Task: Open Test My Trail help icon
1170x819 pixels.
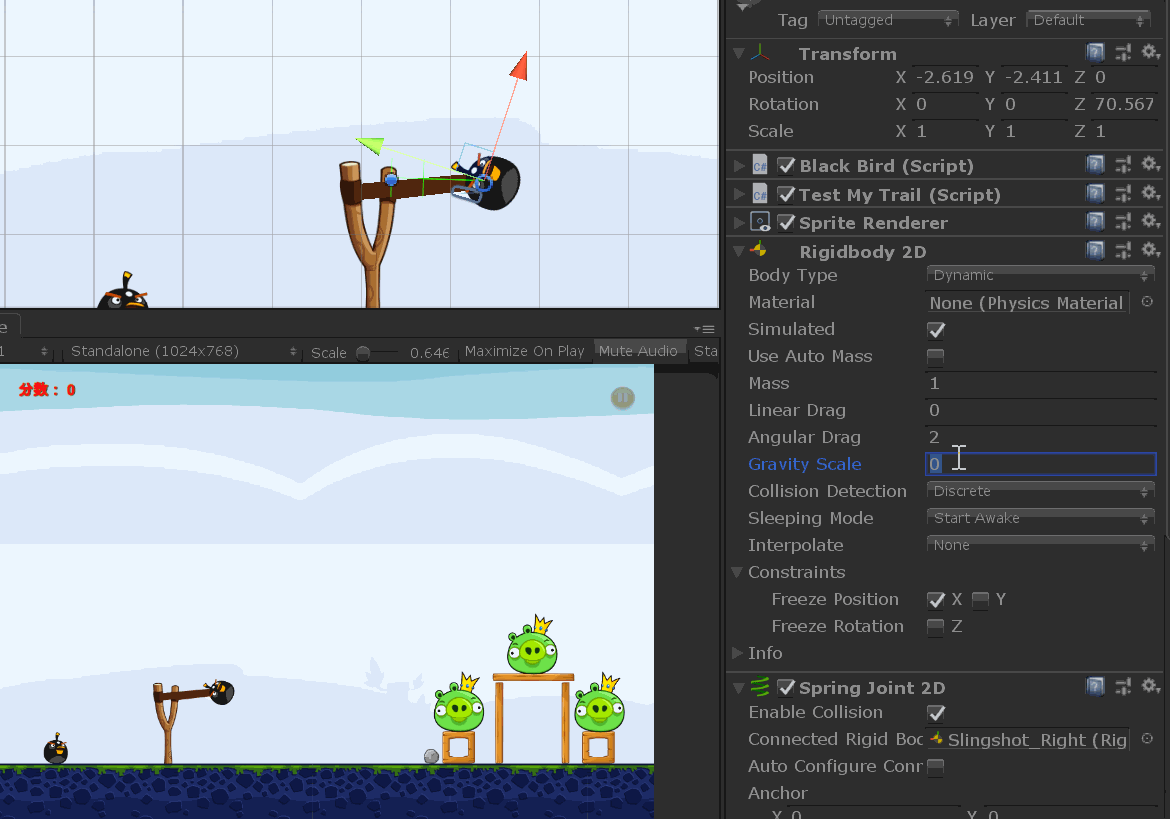Action: [x=1095, y=194]
